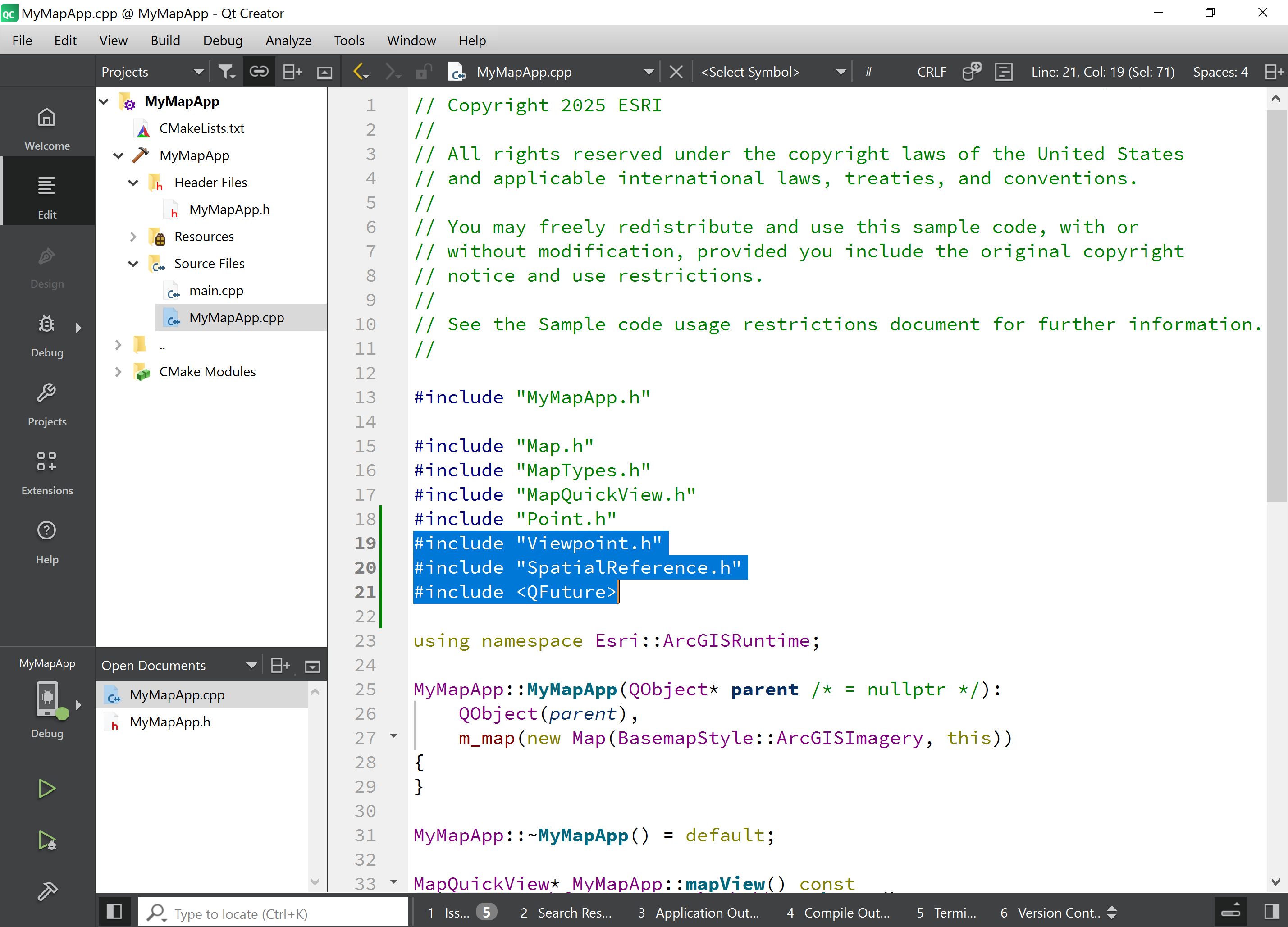Start debugging with the Run-Debug icon
The width and height of the screenshot is (1288, 927).
[46, 840]
